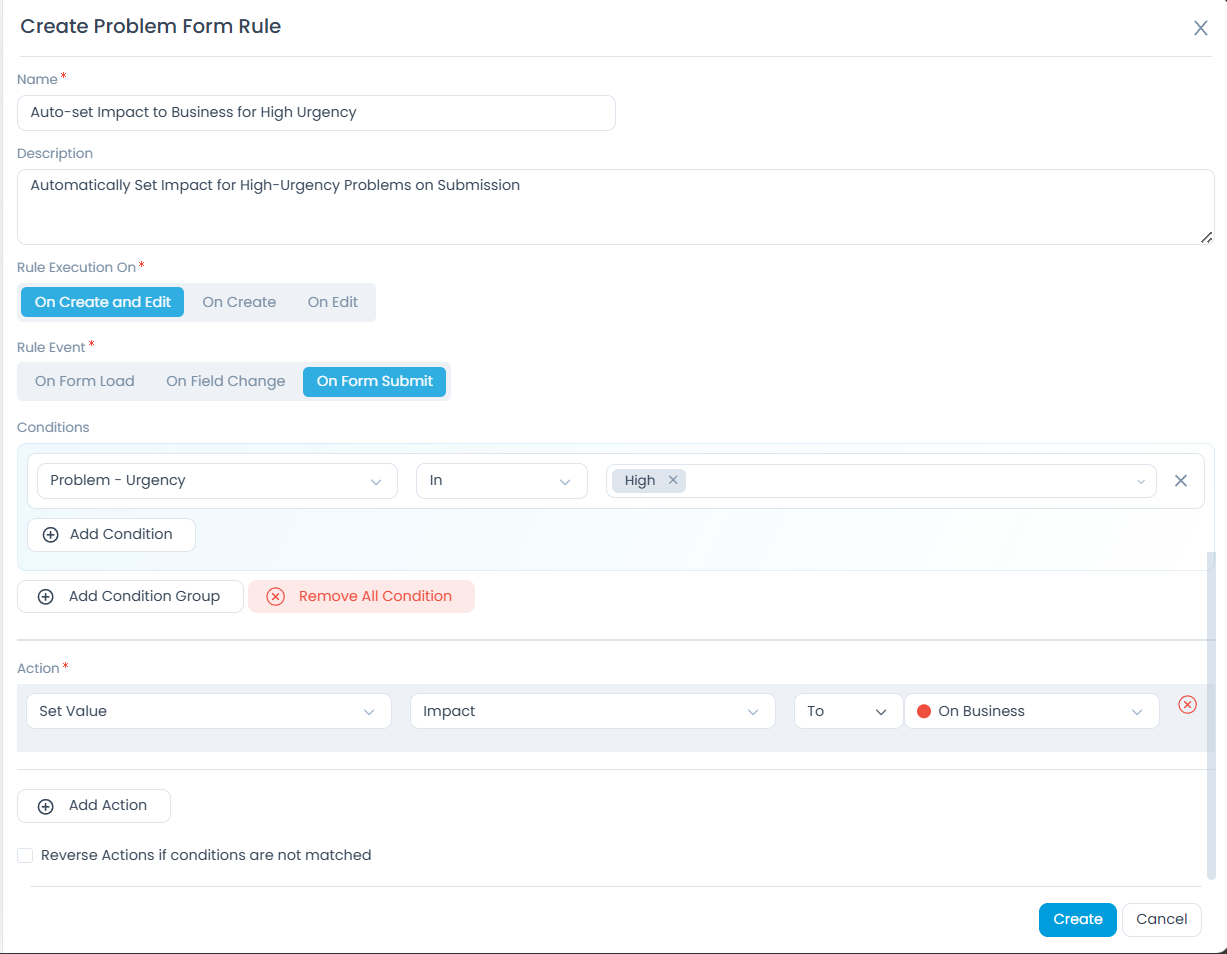Click the plus icon on Add Condition
This screenshot has width=1227, height=954.
point(51,535)
